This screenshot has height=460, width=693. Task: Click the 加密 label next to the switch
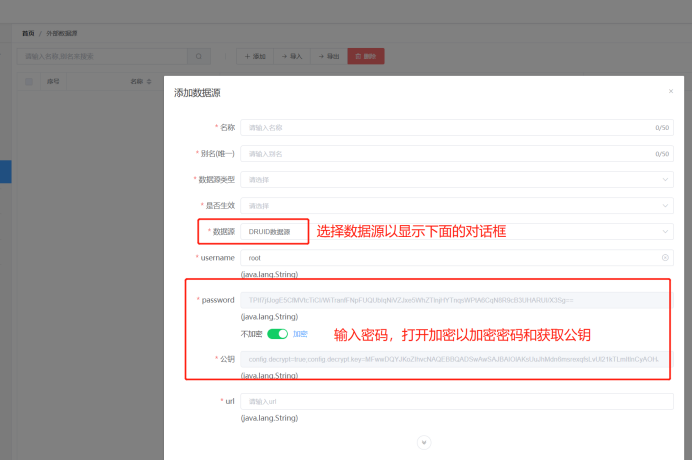coord(300,334)
